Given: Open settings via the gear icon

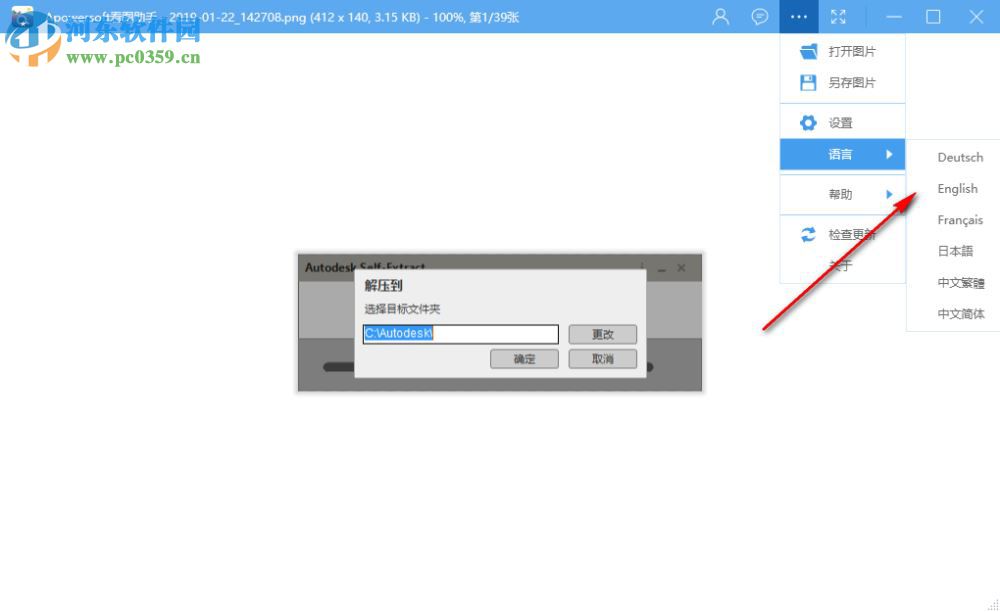Looking at the screenshot, I should point(808,121).
